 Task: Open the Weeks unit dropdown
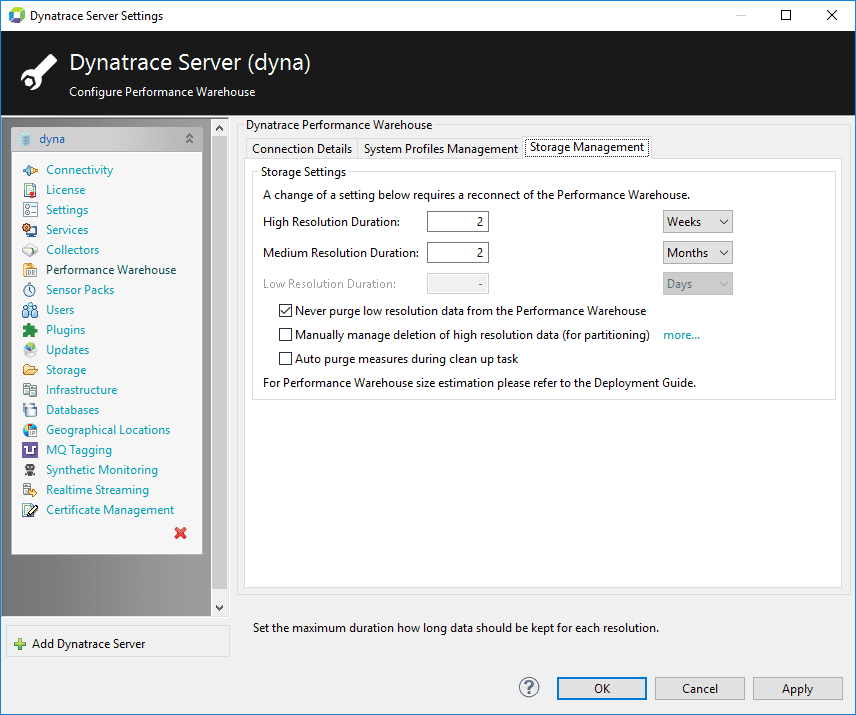[x=698, y=222]
